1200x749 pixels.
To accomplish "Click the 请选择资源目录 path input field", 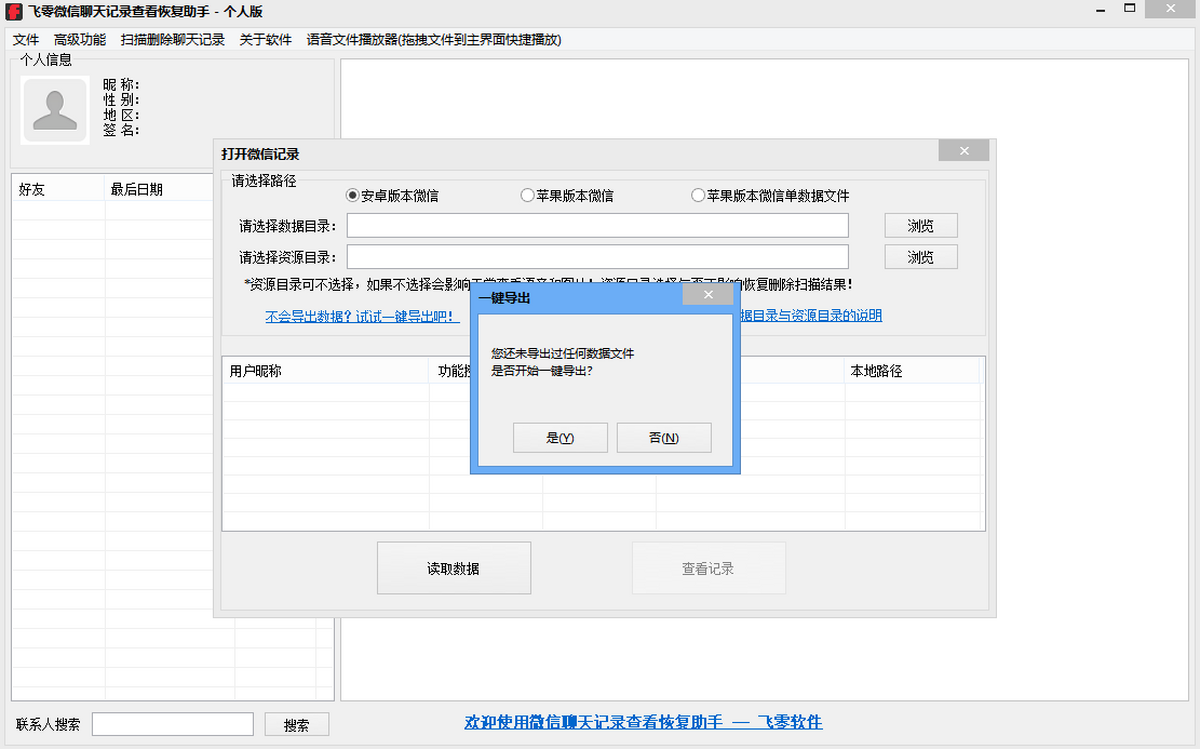I will [x=598, y=257].
